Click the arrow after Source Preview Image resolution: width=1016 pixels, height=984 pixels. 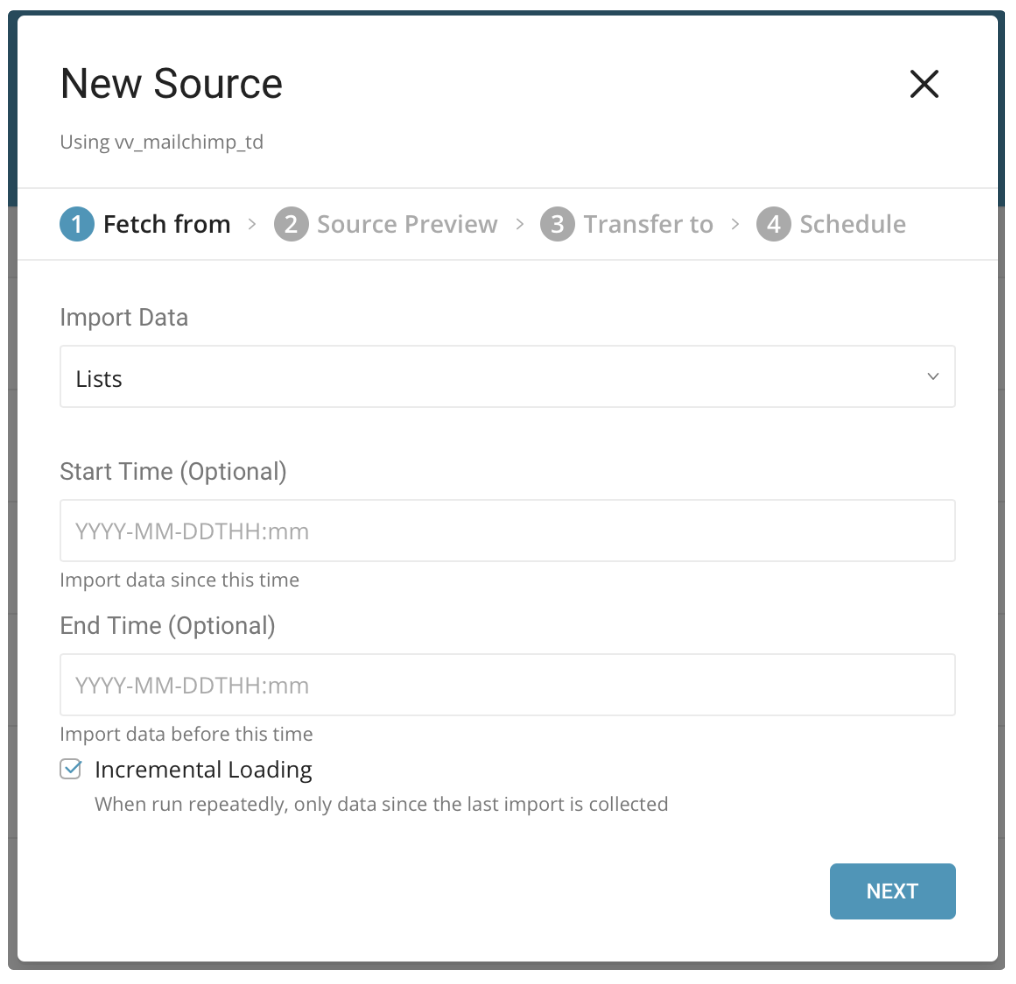pyautogui.click(x=520, y=224)
